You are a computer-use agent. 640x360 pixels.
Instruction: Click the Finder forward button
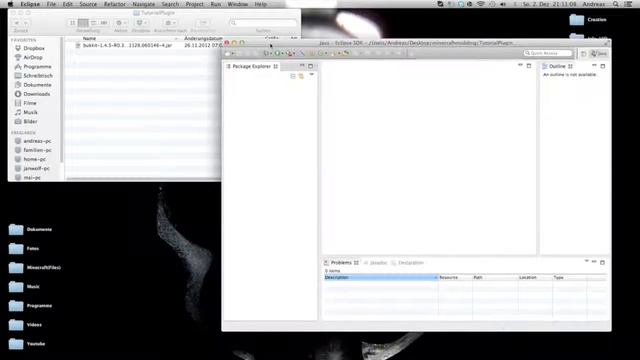(x=25, y=23)
